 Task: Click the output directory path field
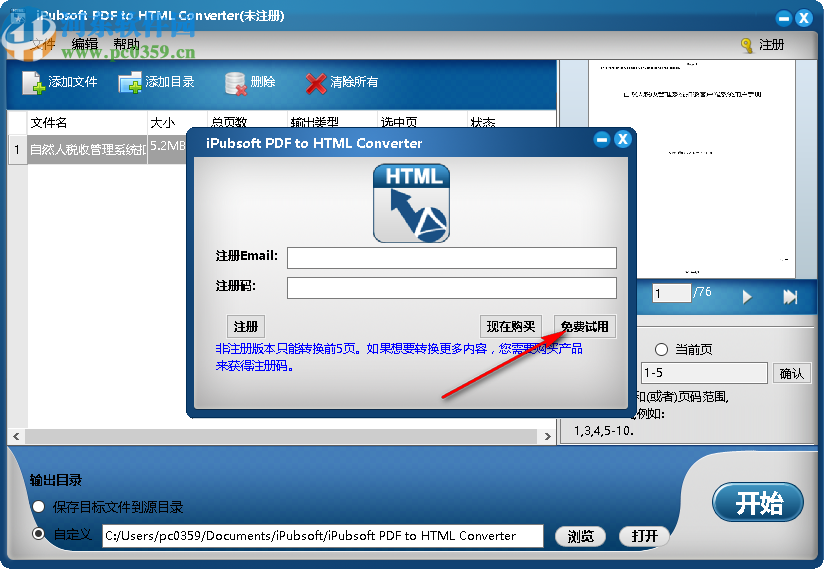323,536
